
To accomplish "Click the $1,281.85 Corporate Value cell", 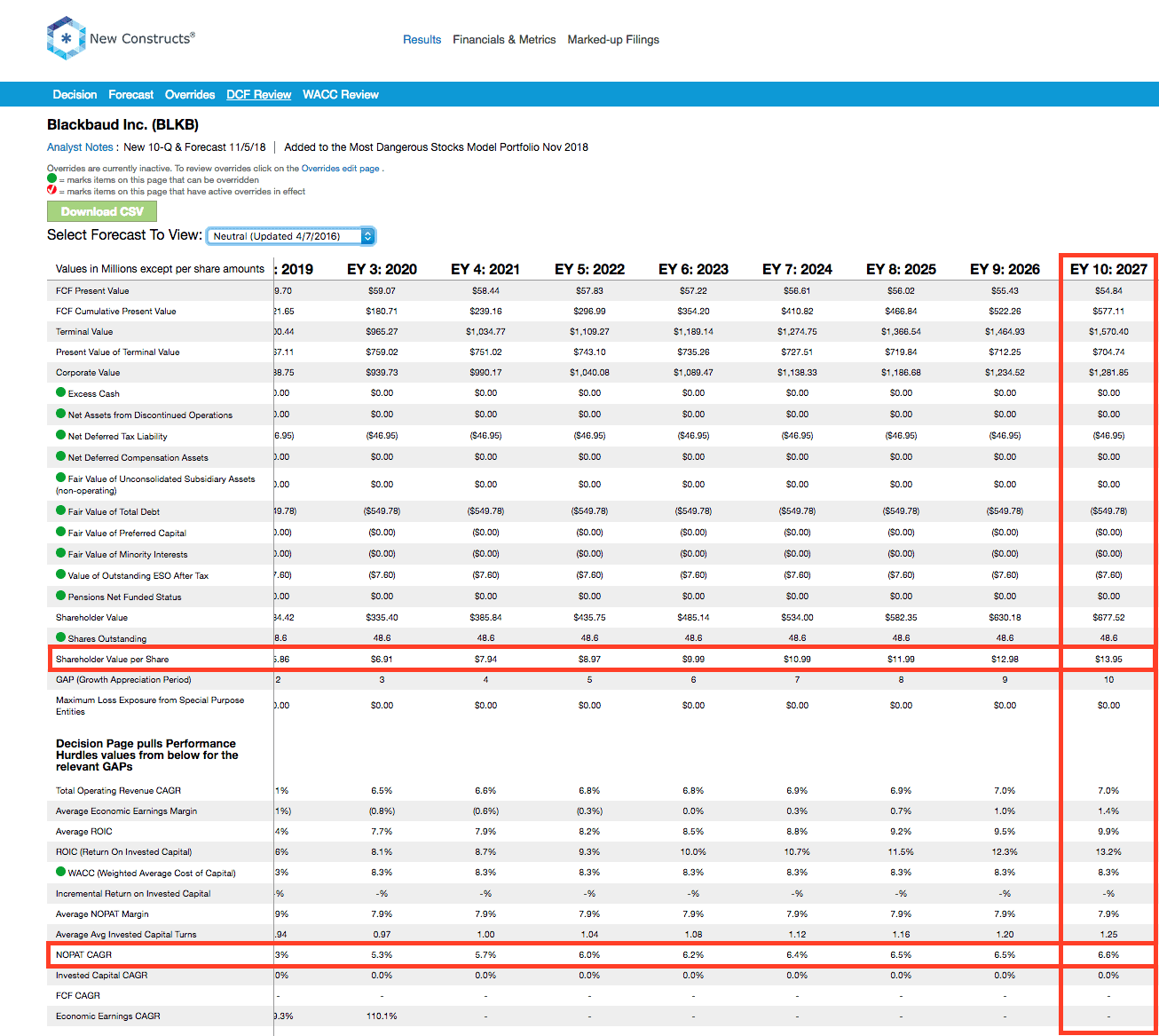I will [1108, 373].
